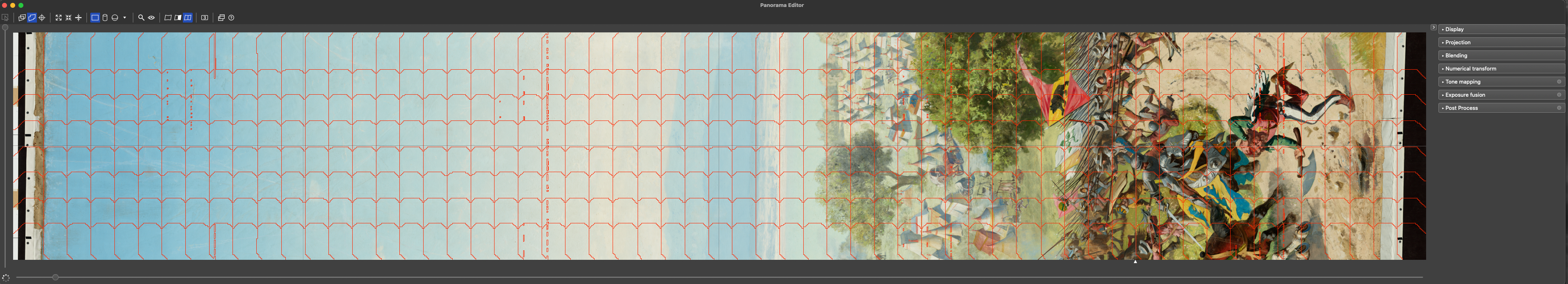Expand the Numerical transform section
The image size is (1568, 284).
pyautogui.click(x=1502, y=69)
